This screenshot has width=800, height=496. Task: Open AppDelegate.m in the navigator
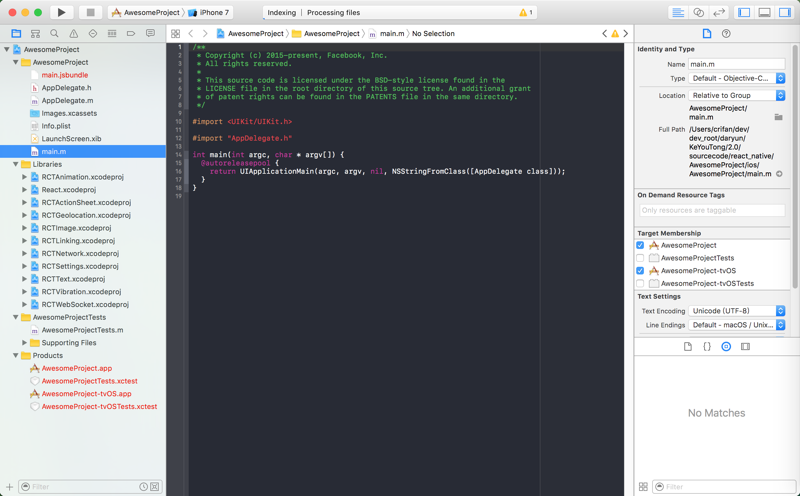[67, 101]
